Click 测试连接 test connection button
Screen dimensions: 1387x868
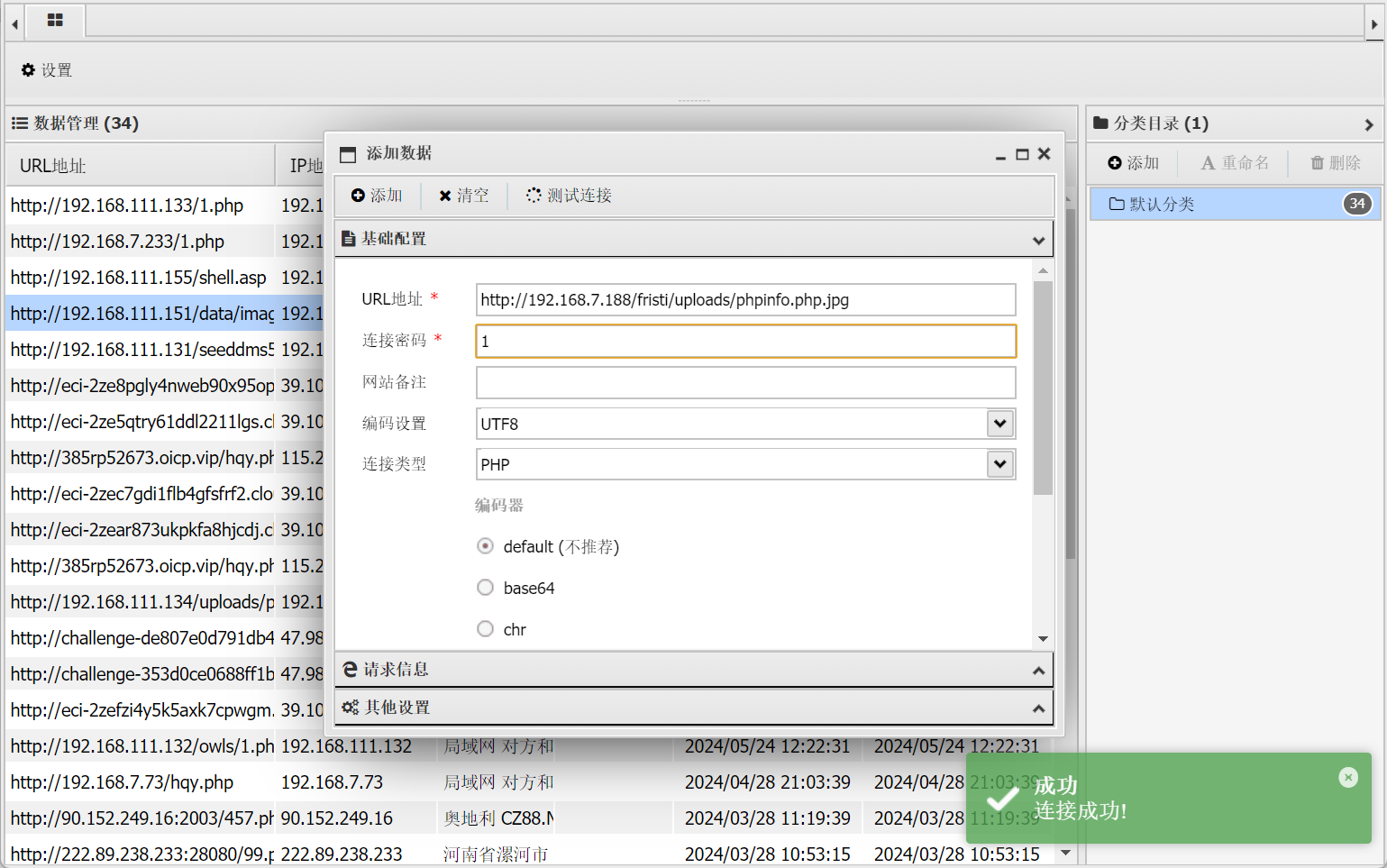point(569,196)
